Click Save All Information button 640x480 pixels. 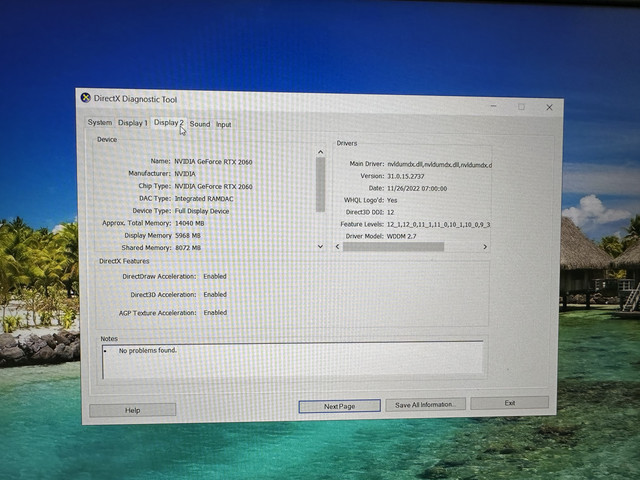tap(425, 404)
